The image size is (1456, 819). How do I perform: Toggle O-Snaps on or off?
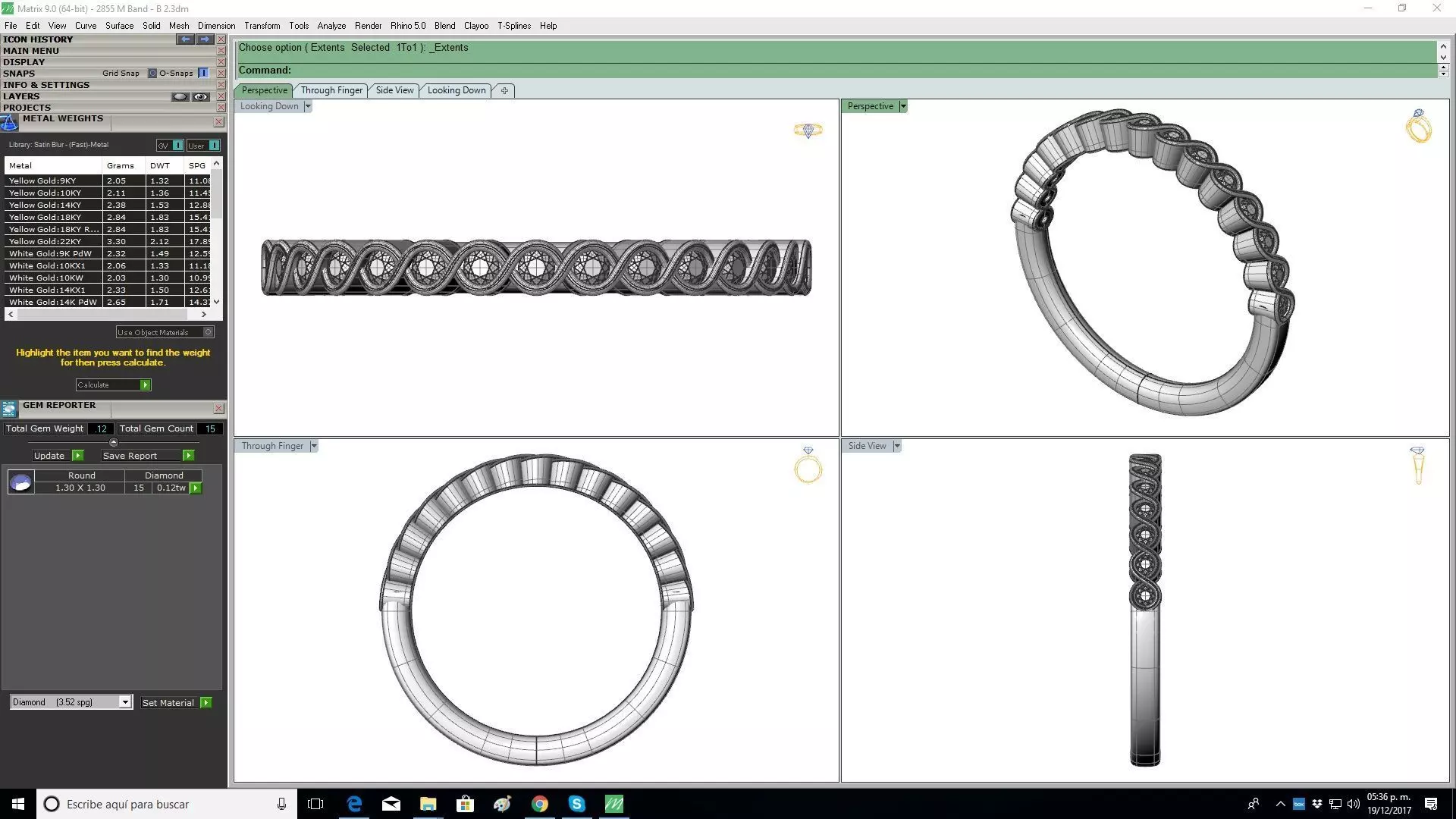point(203,74)
